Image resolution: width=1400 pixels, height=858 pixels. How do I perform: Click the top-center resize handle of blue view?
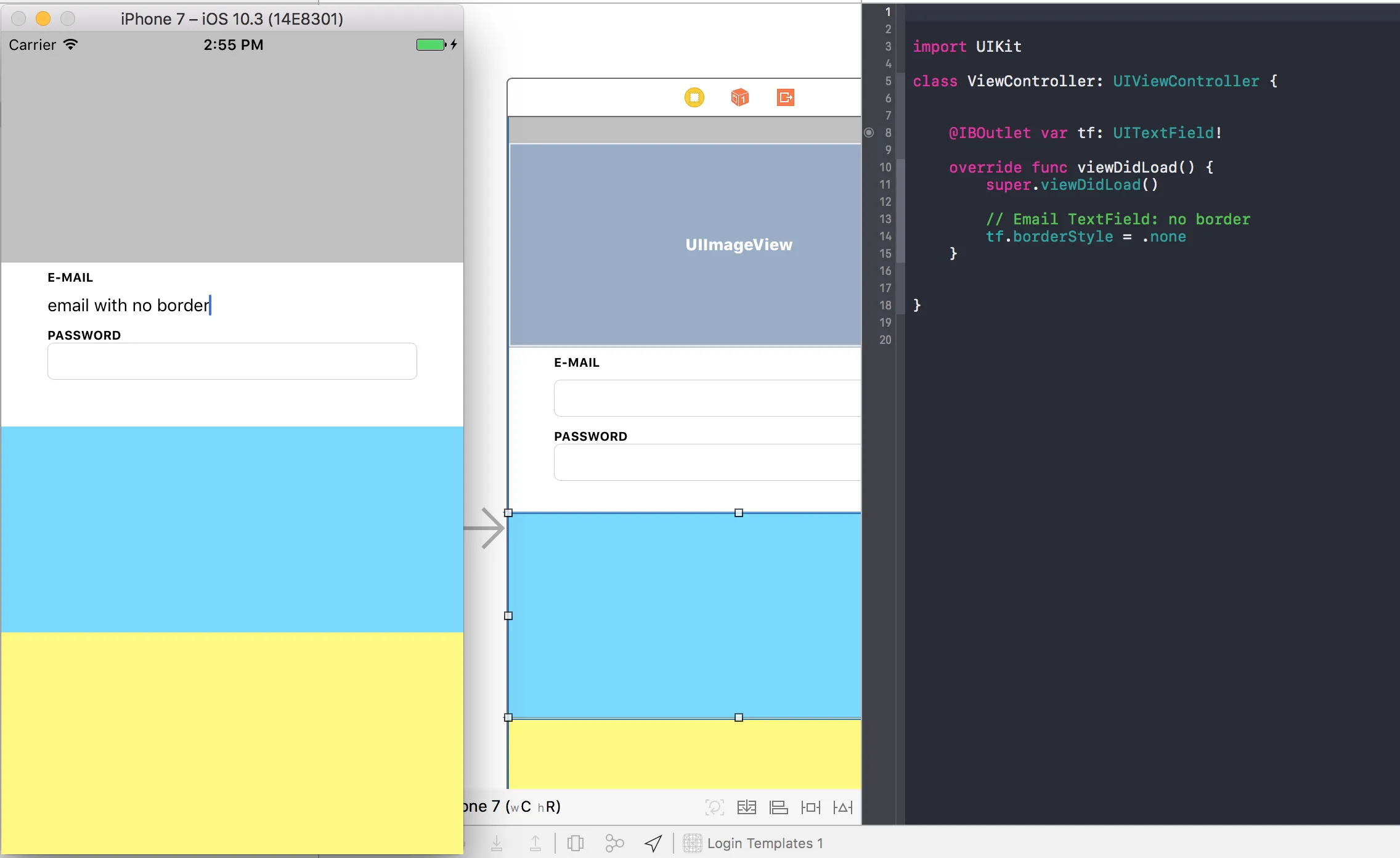point(739,513)
